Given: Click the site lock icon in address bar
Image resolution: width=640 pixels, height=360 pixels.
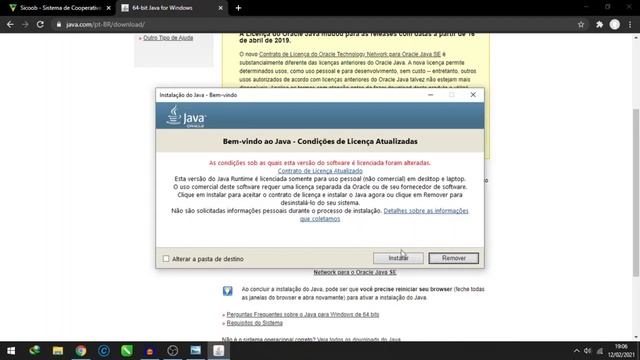Looking at the screenshot, I should click(59, 24).
